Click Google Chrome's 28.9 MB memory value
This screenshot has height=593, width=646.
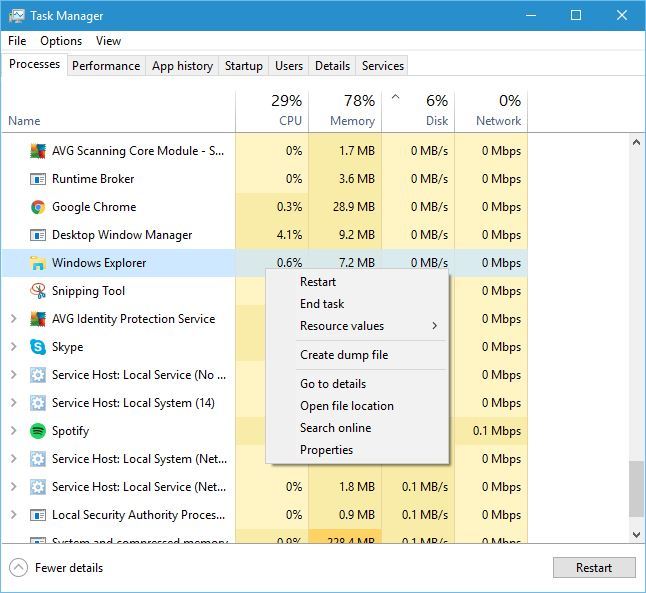(x=354, y=207)
